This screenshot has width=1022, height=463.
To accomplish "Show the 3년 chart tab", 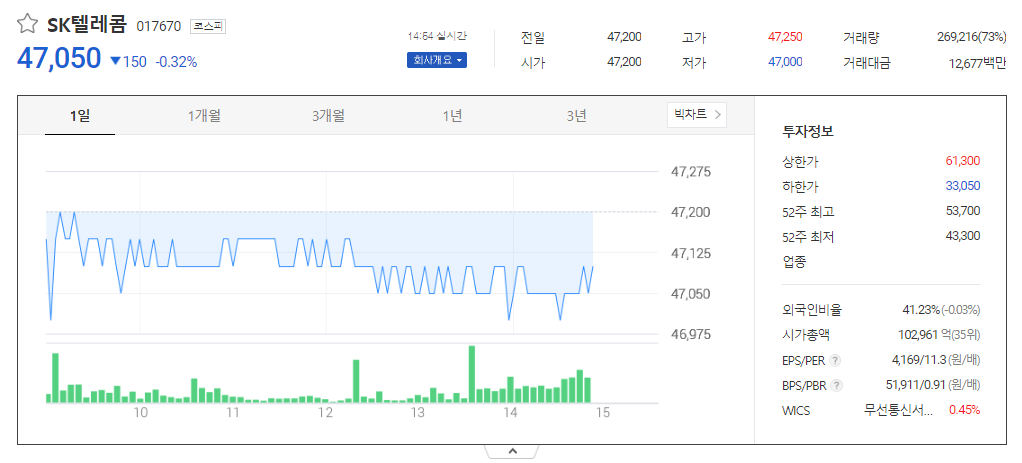I will [x=576, y=116].
